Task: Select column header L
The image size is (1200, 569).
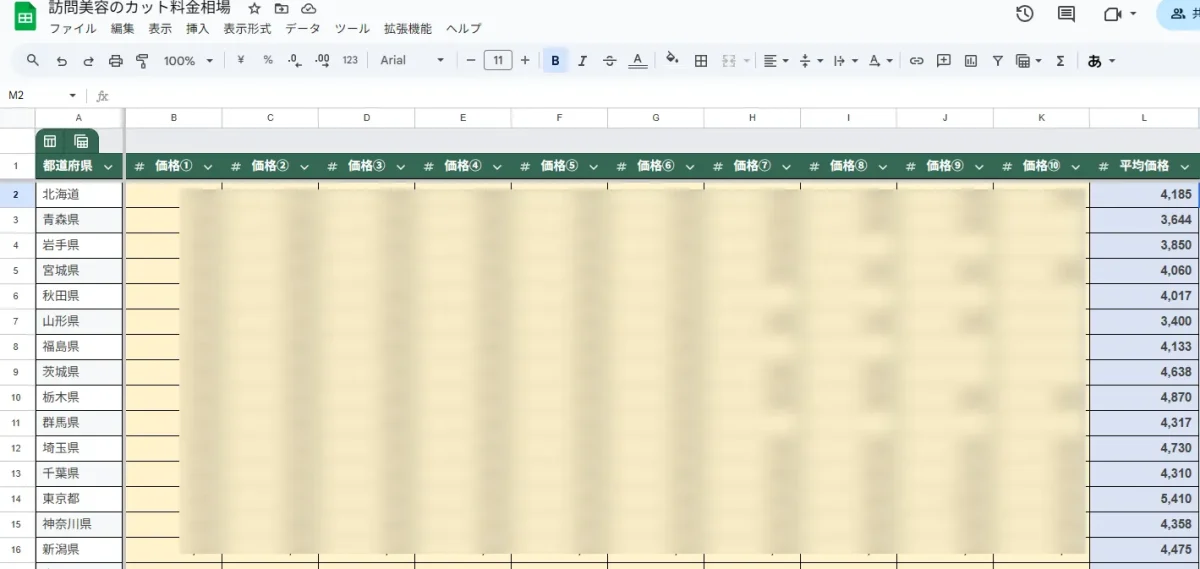Action: [x=1144, y=118]
